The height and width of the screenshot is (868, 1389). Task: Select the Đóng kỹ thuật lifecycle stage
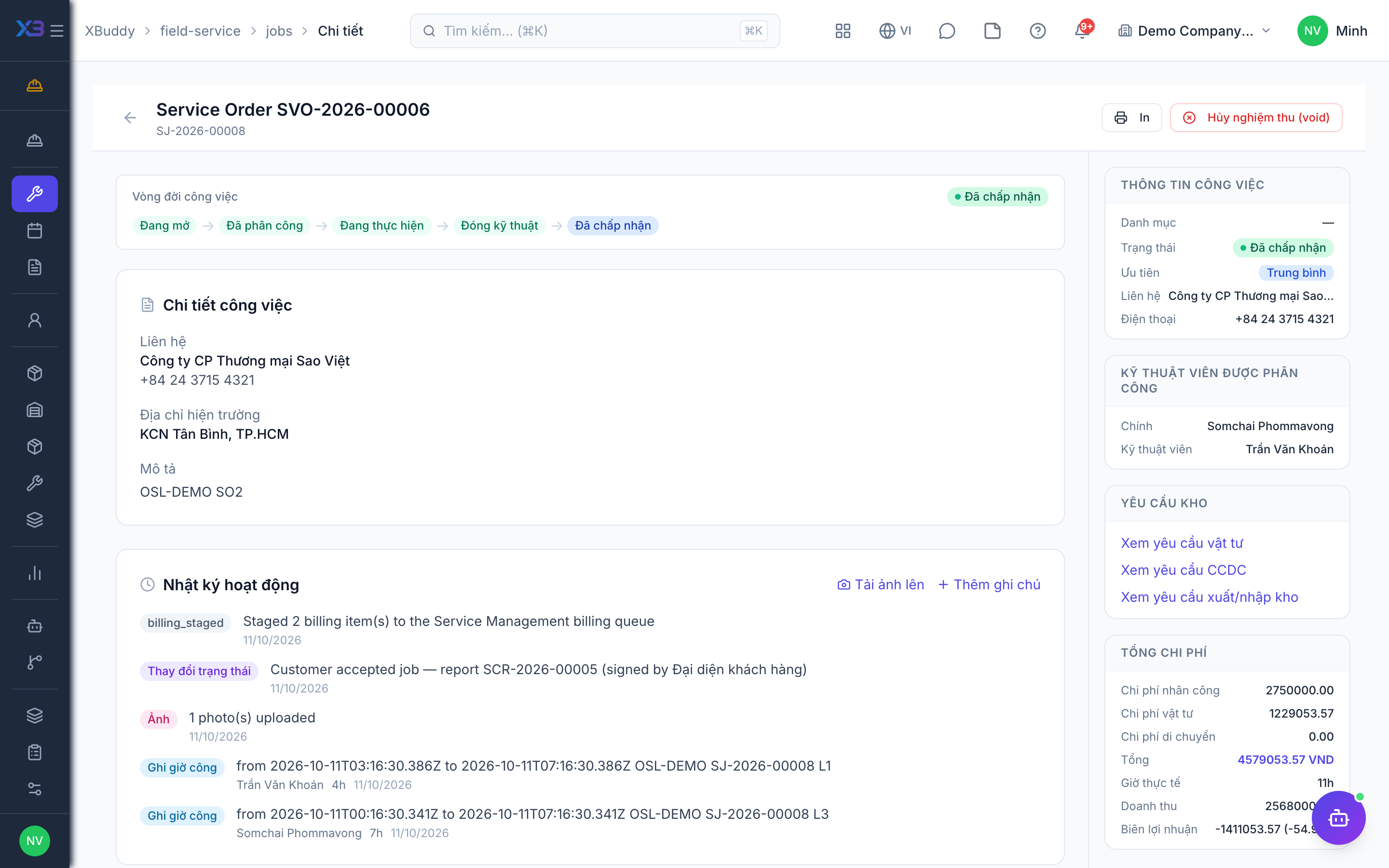click(499, 225)
